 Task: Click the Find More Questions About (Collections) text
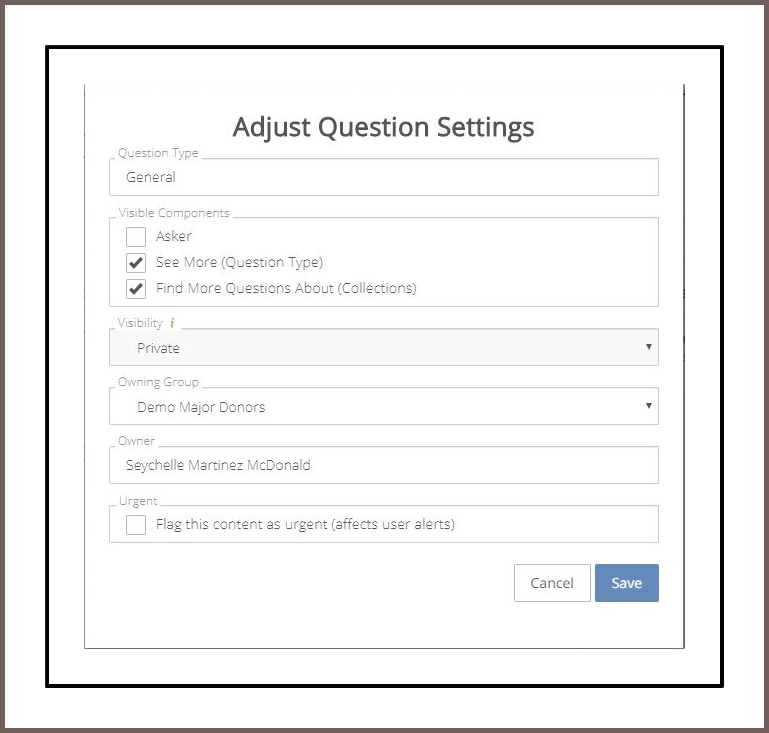click(x=286, y=288)
